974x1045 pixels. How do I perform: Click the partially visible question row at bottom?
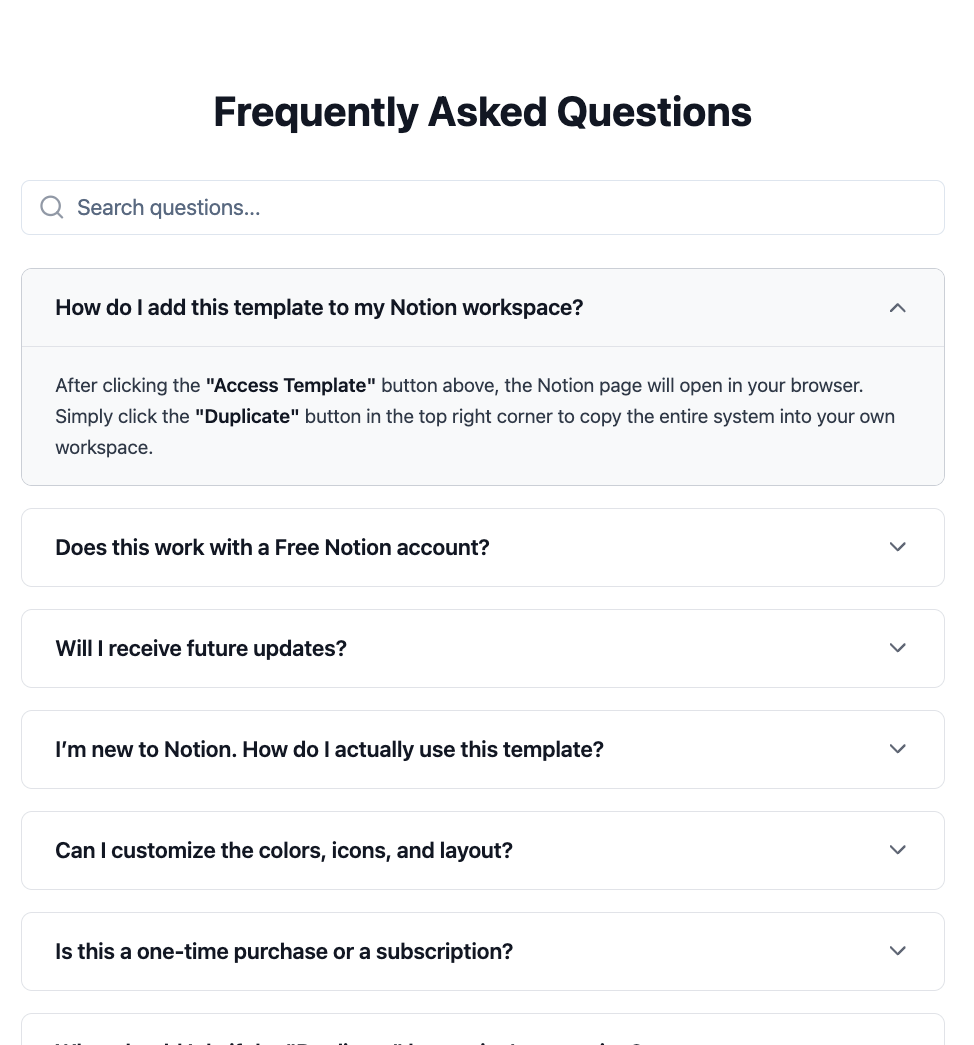482,1033
